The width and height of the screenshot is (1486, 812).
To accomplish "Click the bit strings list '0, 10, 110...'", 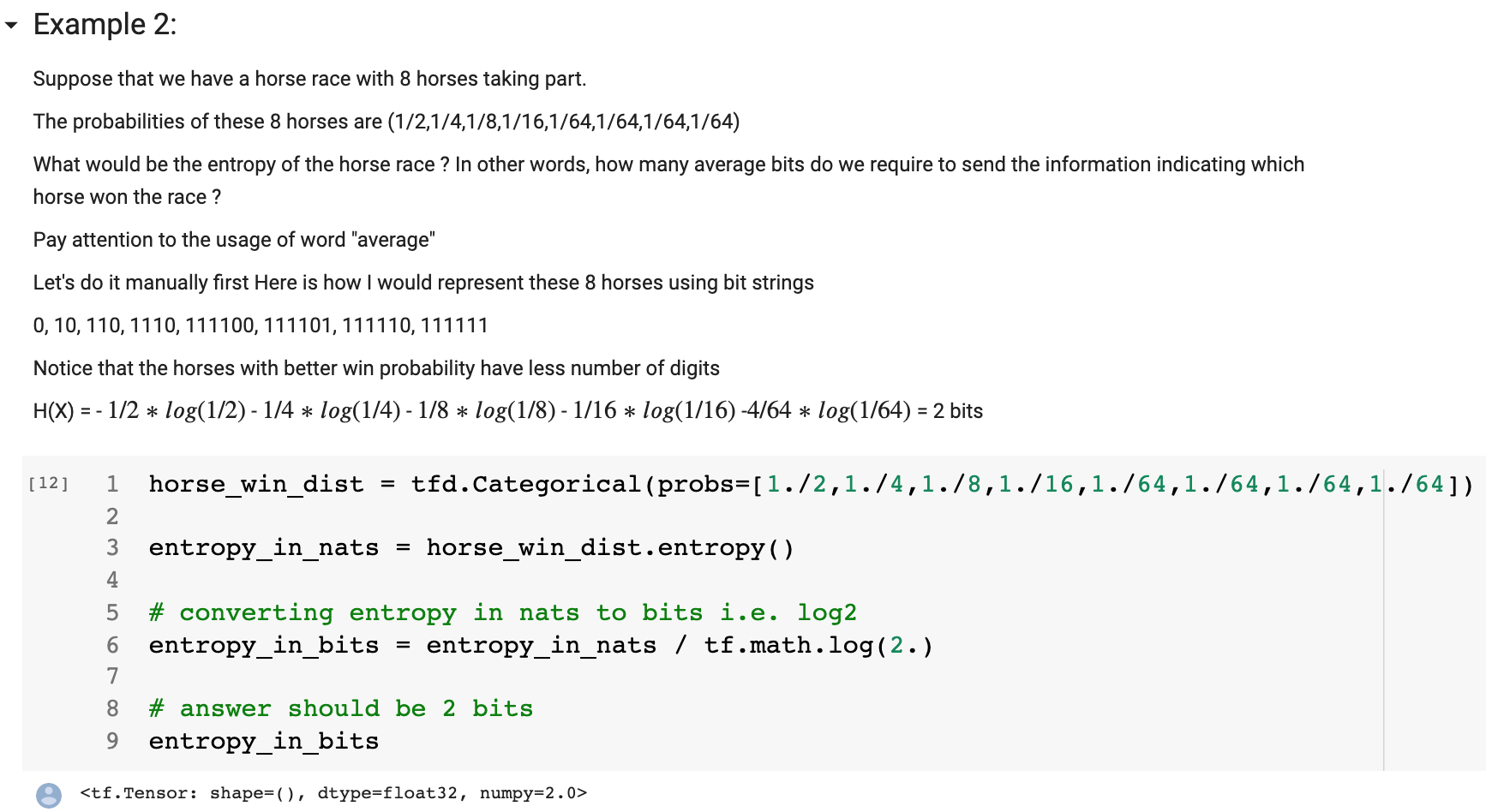I will pyautogui.click(x=261, y=325).
